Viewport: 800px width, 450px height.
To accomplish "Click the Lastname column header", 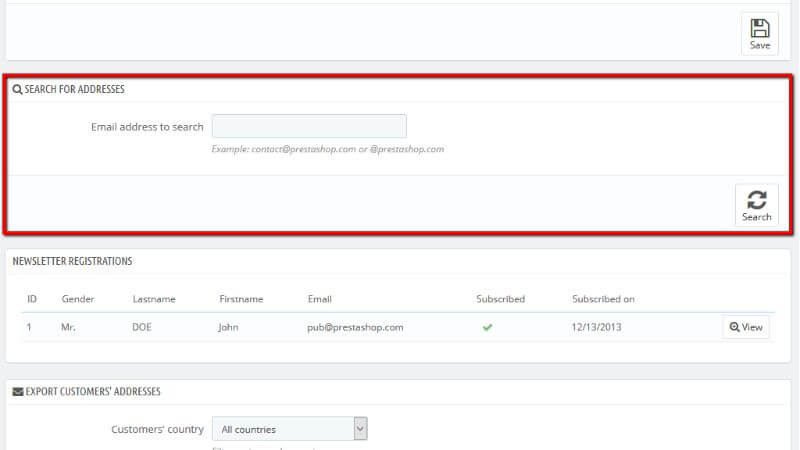I will pos(154,299).
